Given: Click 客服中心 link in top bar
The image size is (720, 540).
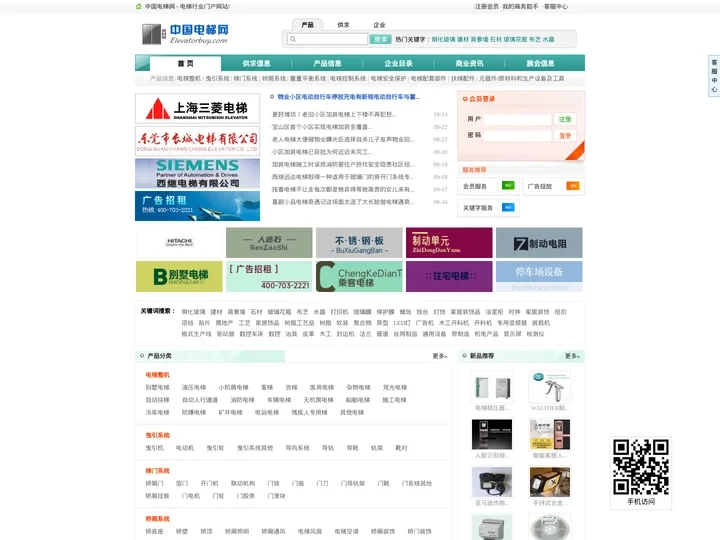Looking at the screenshot, I should (556, 6).
